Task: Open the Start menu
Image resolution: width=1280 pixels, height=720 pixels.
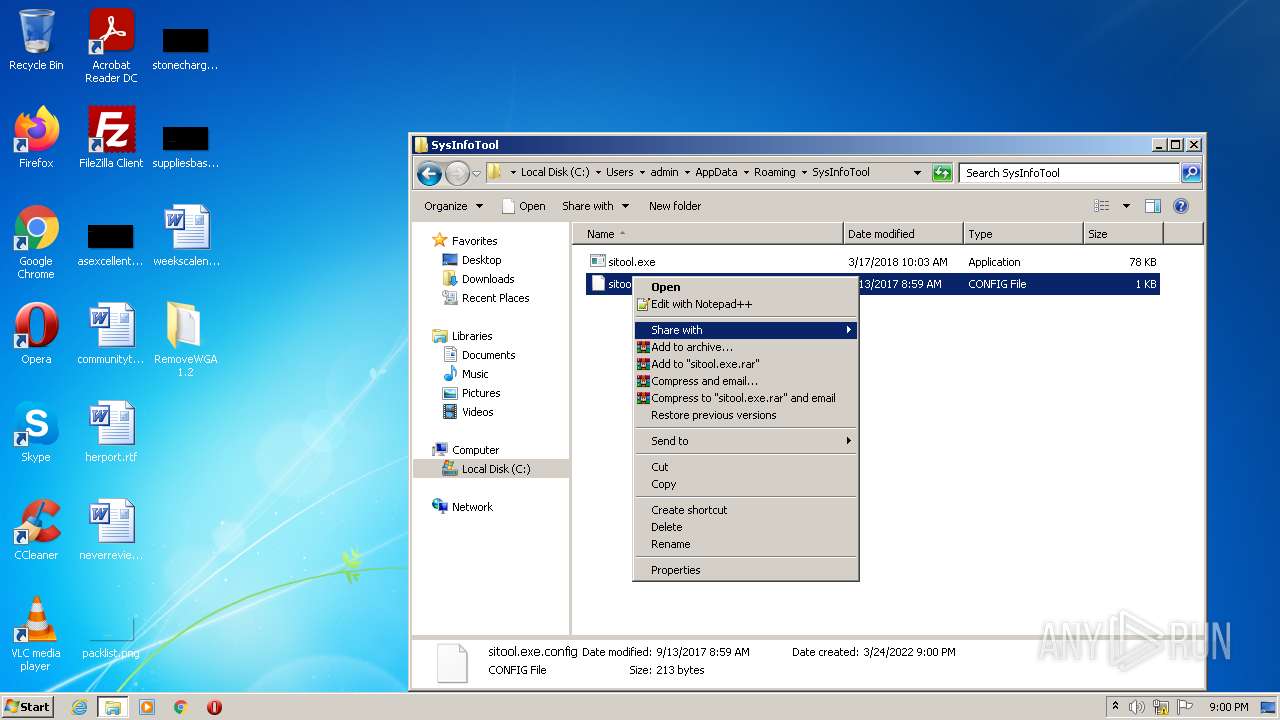Action: click(28, 707)
